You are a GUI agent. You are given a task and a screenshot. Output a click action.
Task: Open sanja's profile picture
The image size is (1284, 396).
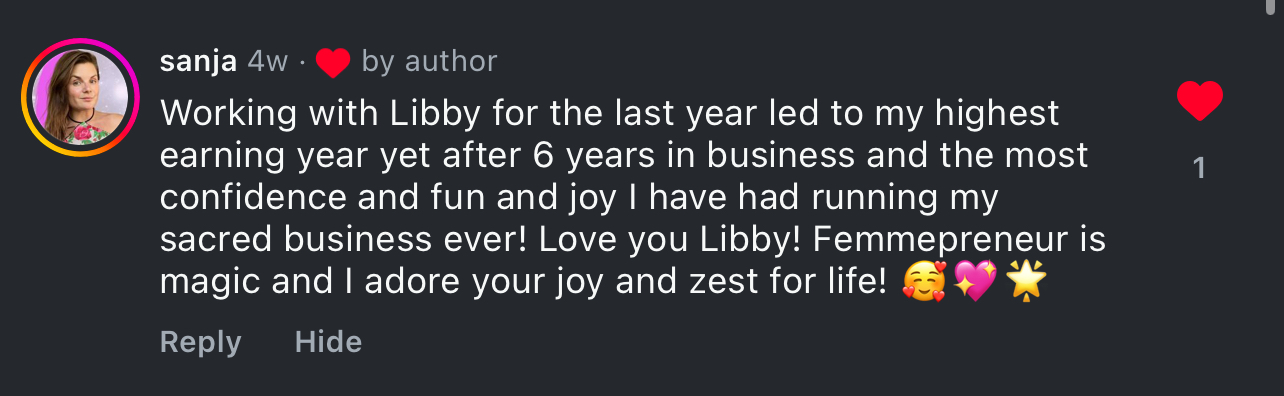[82, 97]
